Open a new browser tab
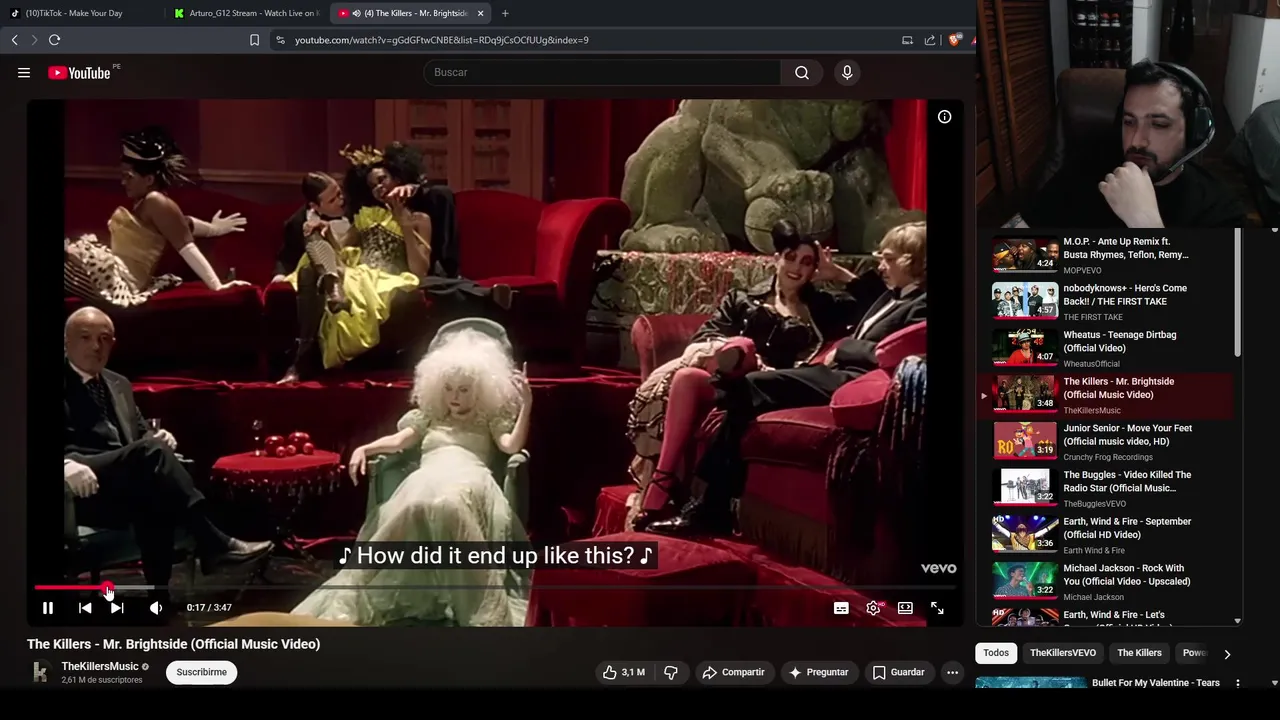The width and height of the screenshot is (1280, 720). 505,13
